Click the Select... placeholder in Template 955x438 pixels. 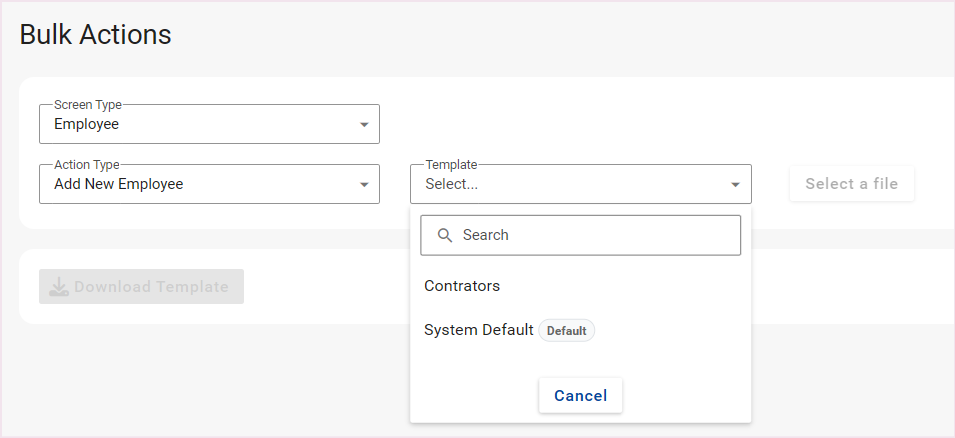(x=451, y=184)
